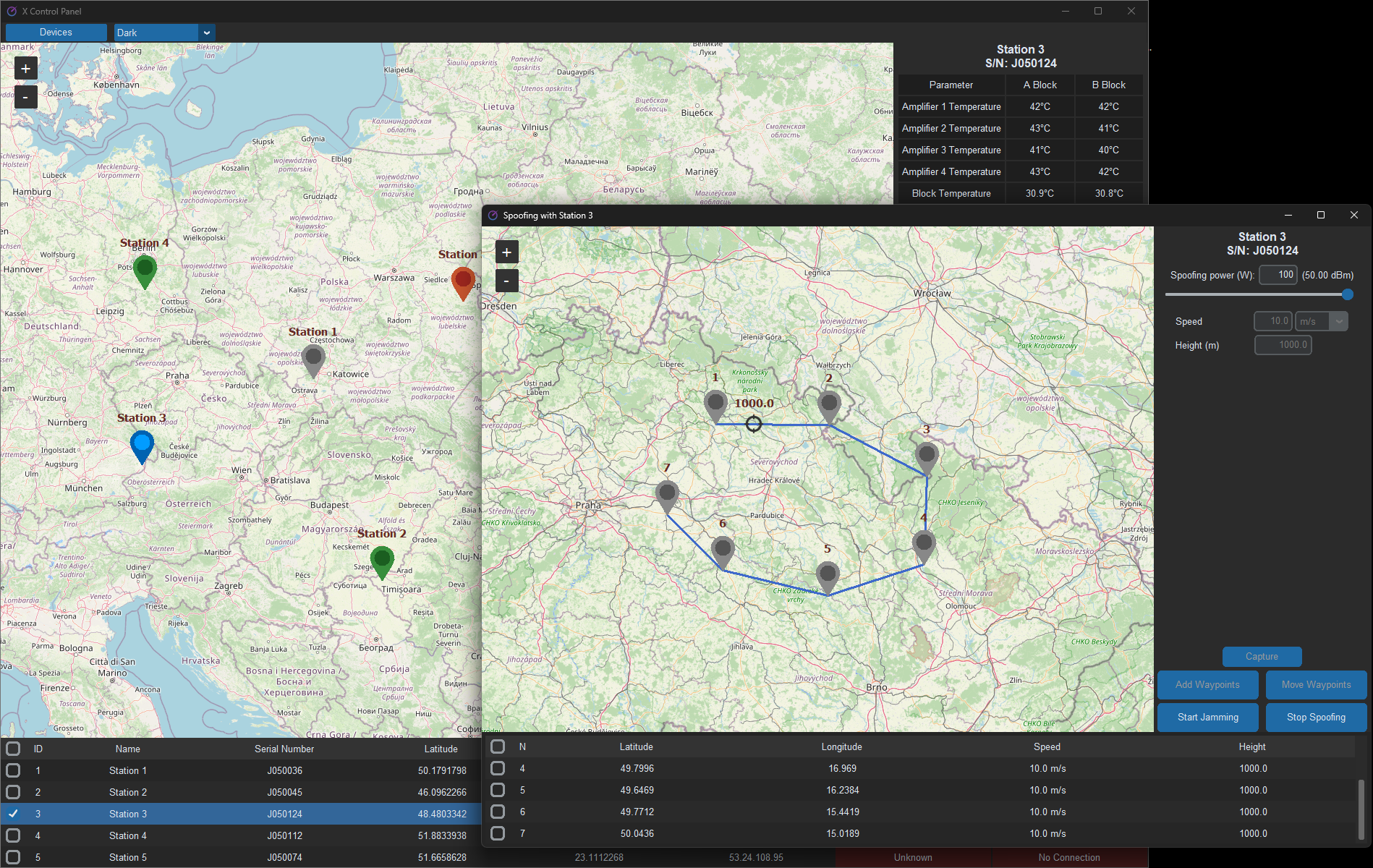
Task: Click the X Control Panel app icon
Action: tap(11, 11)
